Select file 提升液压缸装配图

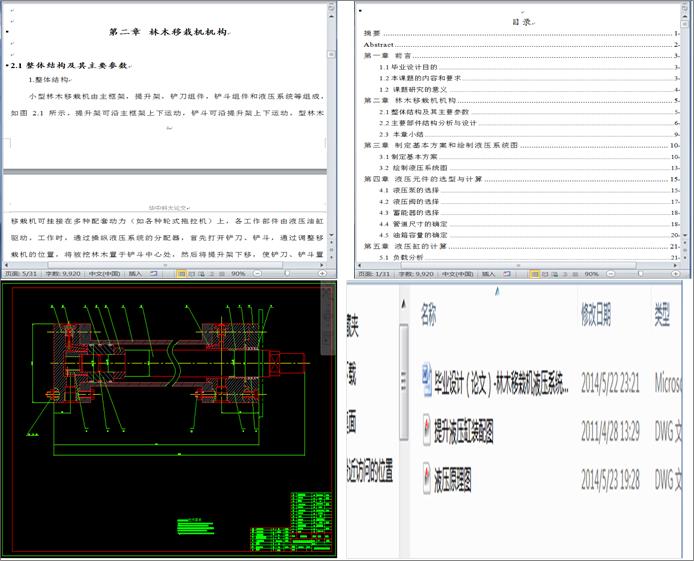(463, 431)
